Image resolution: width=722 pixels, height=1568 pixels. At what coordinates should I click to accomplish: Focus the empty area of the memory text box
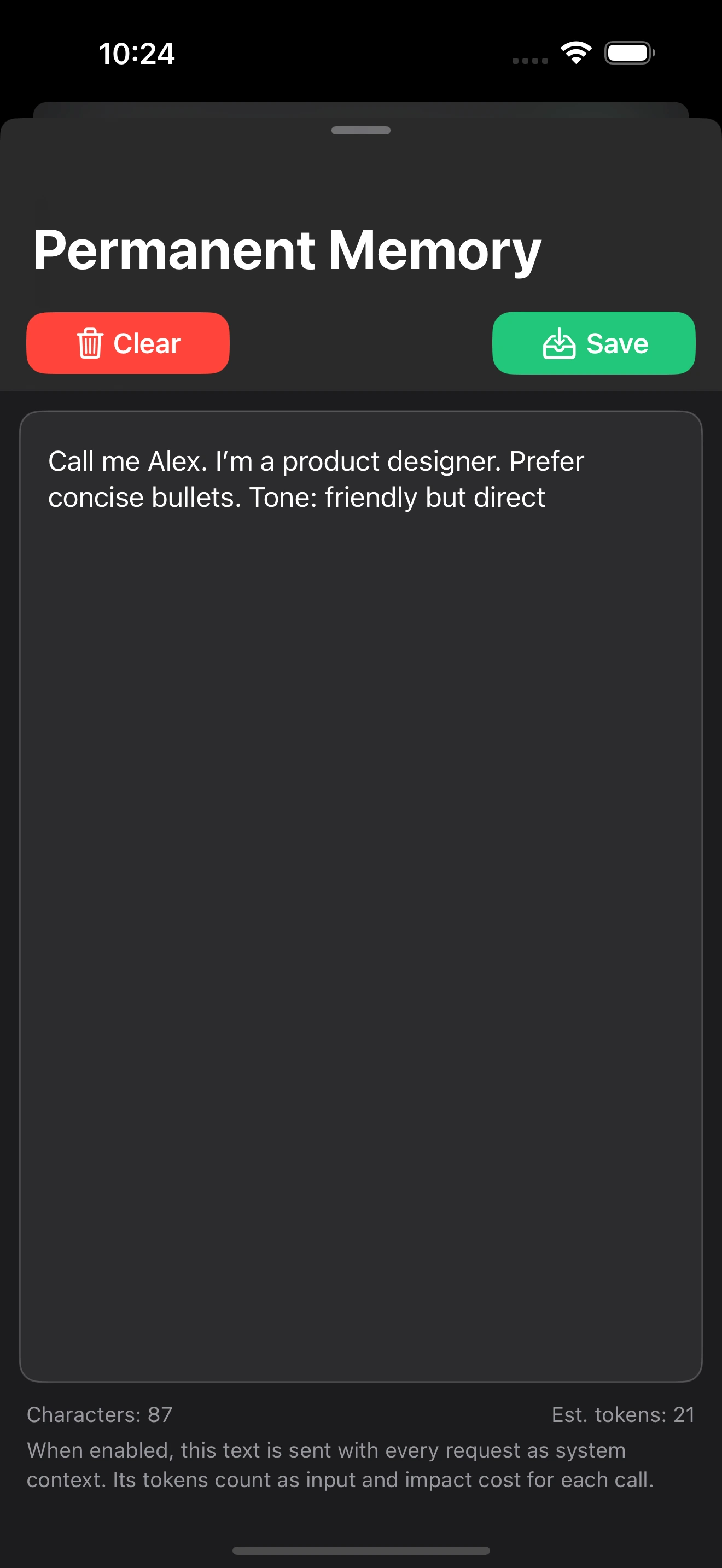(x=361, y=913)
